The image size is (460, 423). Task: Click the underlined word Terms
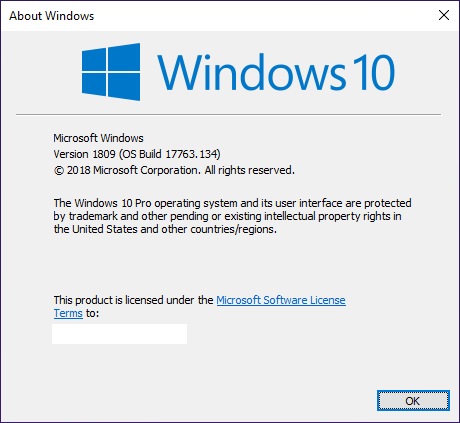[68, 313]
